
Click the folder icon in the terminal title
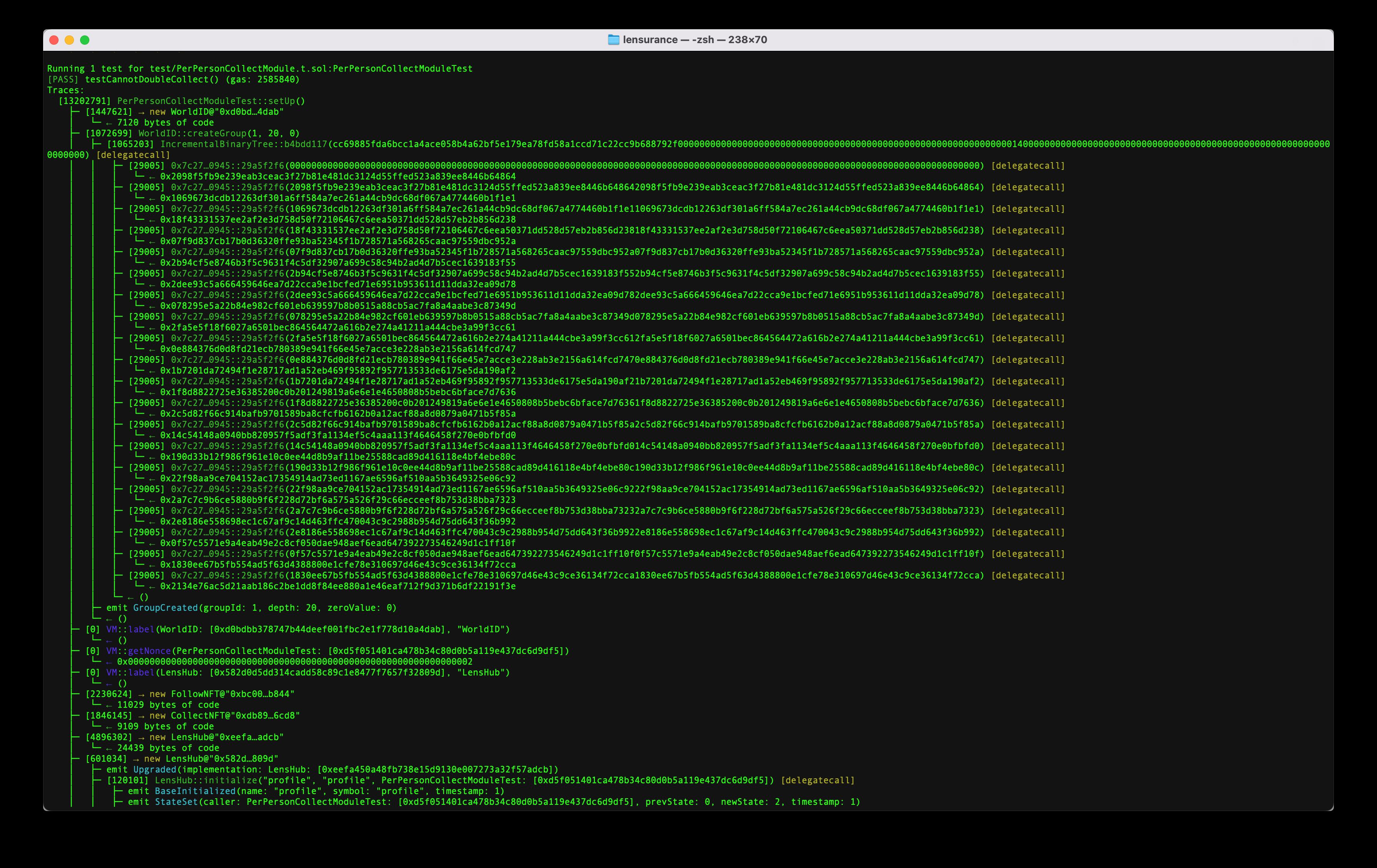click(x=613, y=39)
